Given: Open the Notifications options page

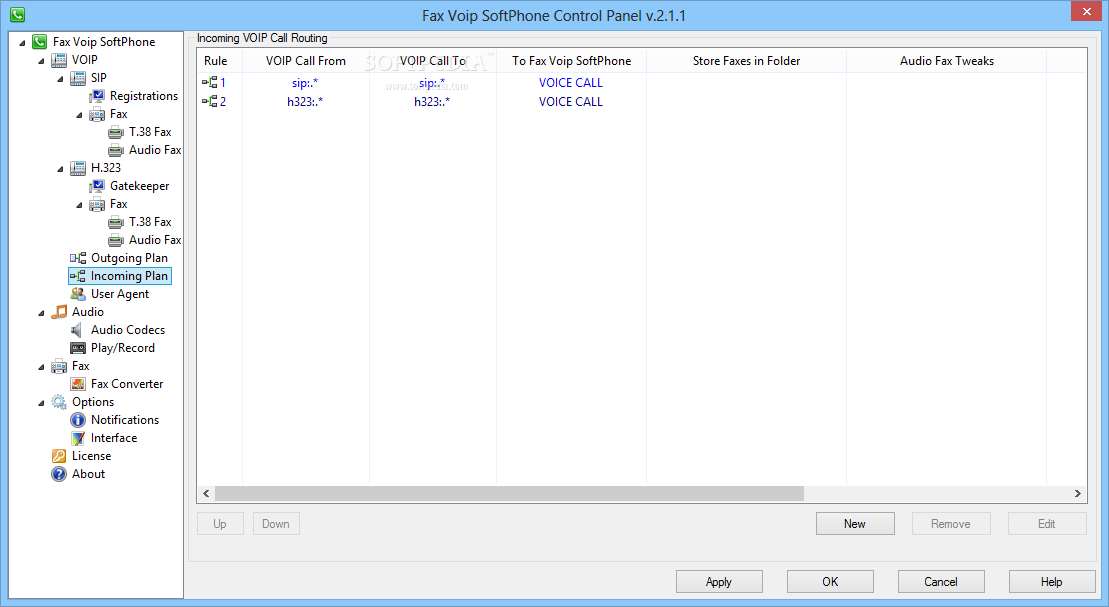Looking at the screenshot, I should [124, 420].
